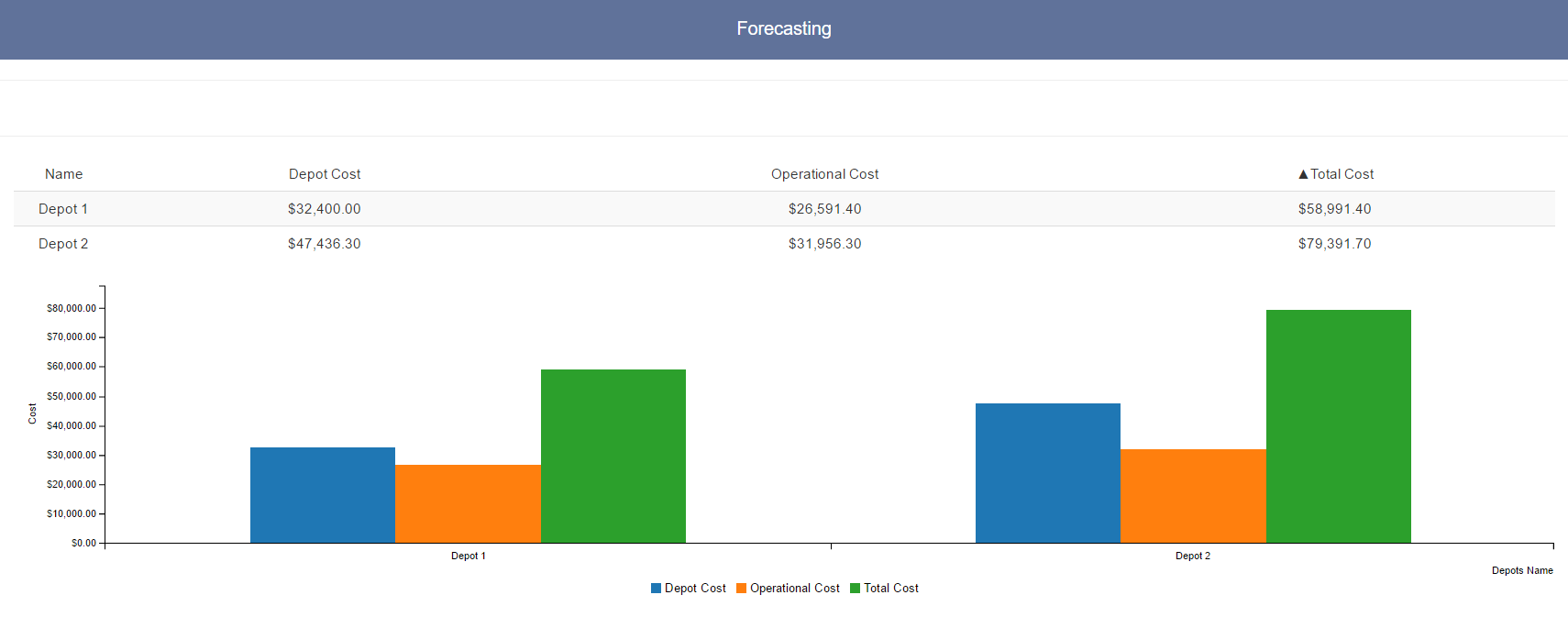Click the green Total Cost legend square
This screenshot has height=617, width=1568.
coord(855,589)
